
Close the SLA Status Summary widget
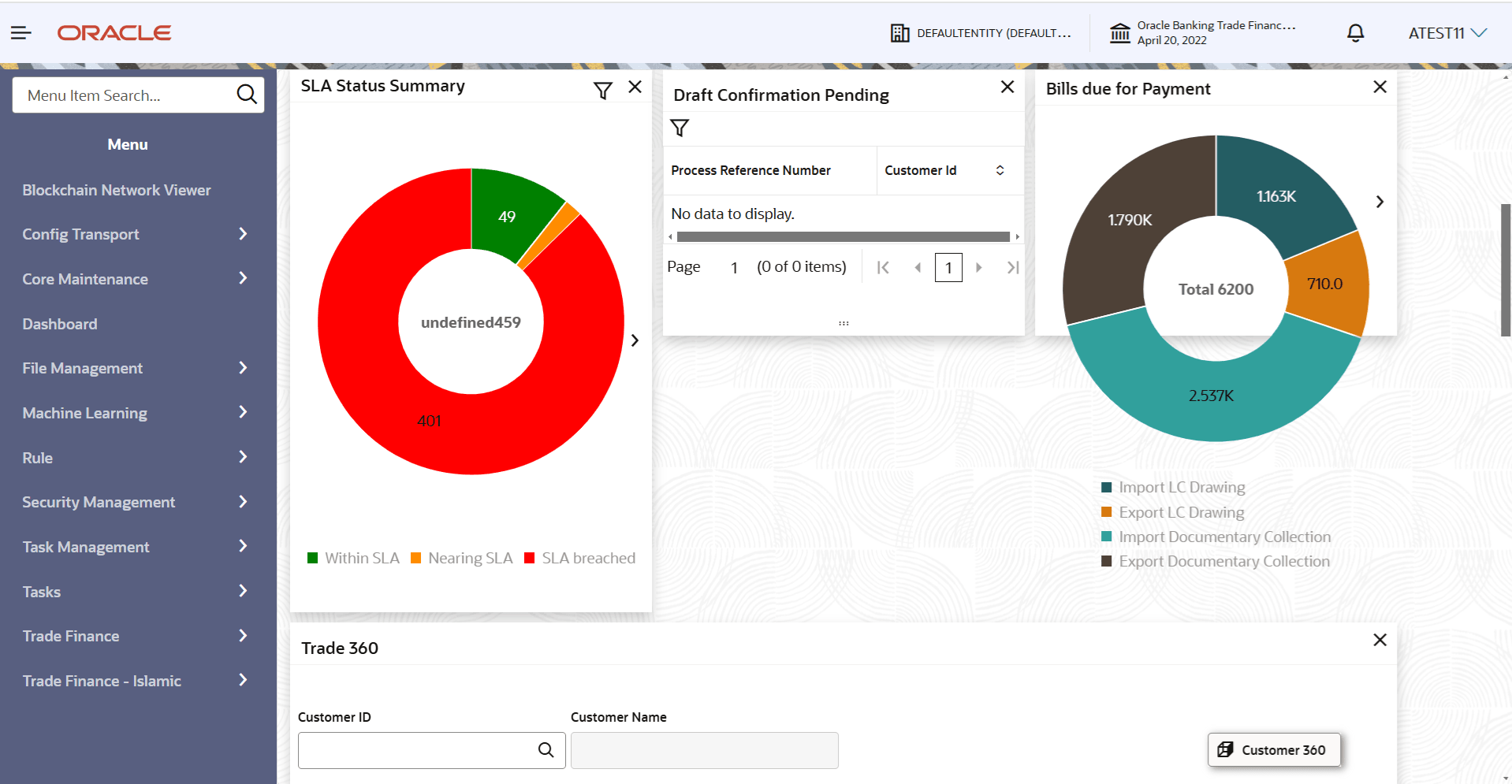click(635, 87)
